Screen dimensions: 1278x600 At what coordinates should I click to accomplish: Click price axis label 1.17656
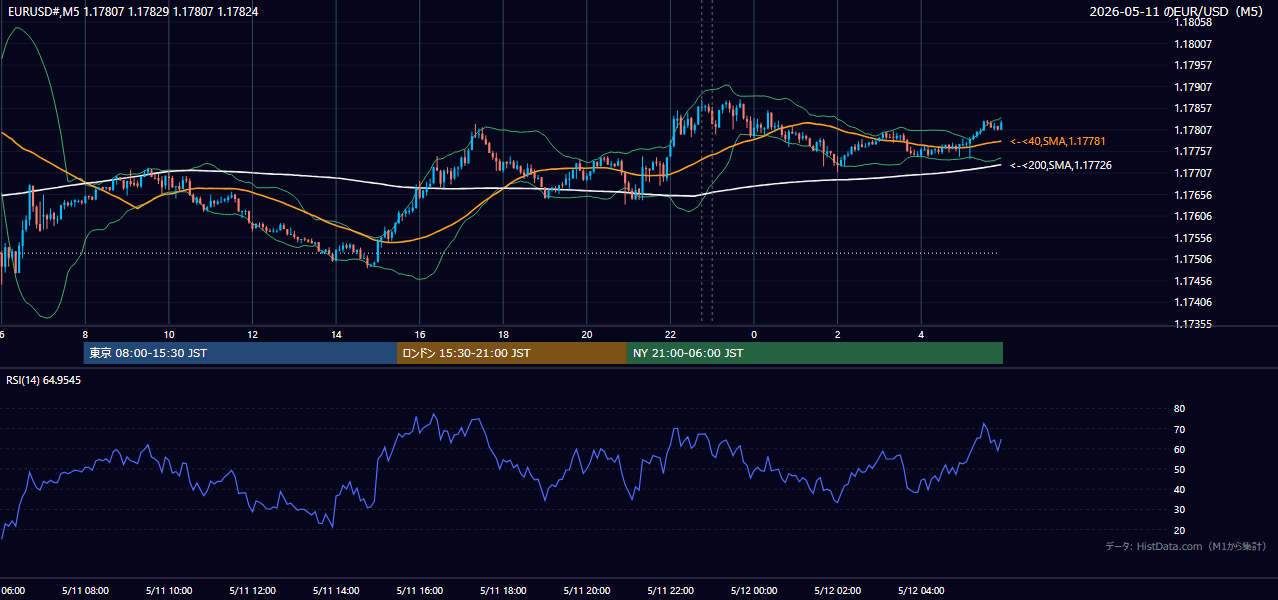pyautogui.click(x=1192, y=195)
